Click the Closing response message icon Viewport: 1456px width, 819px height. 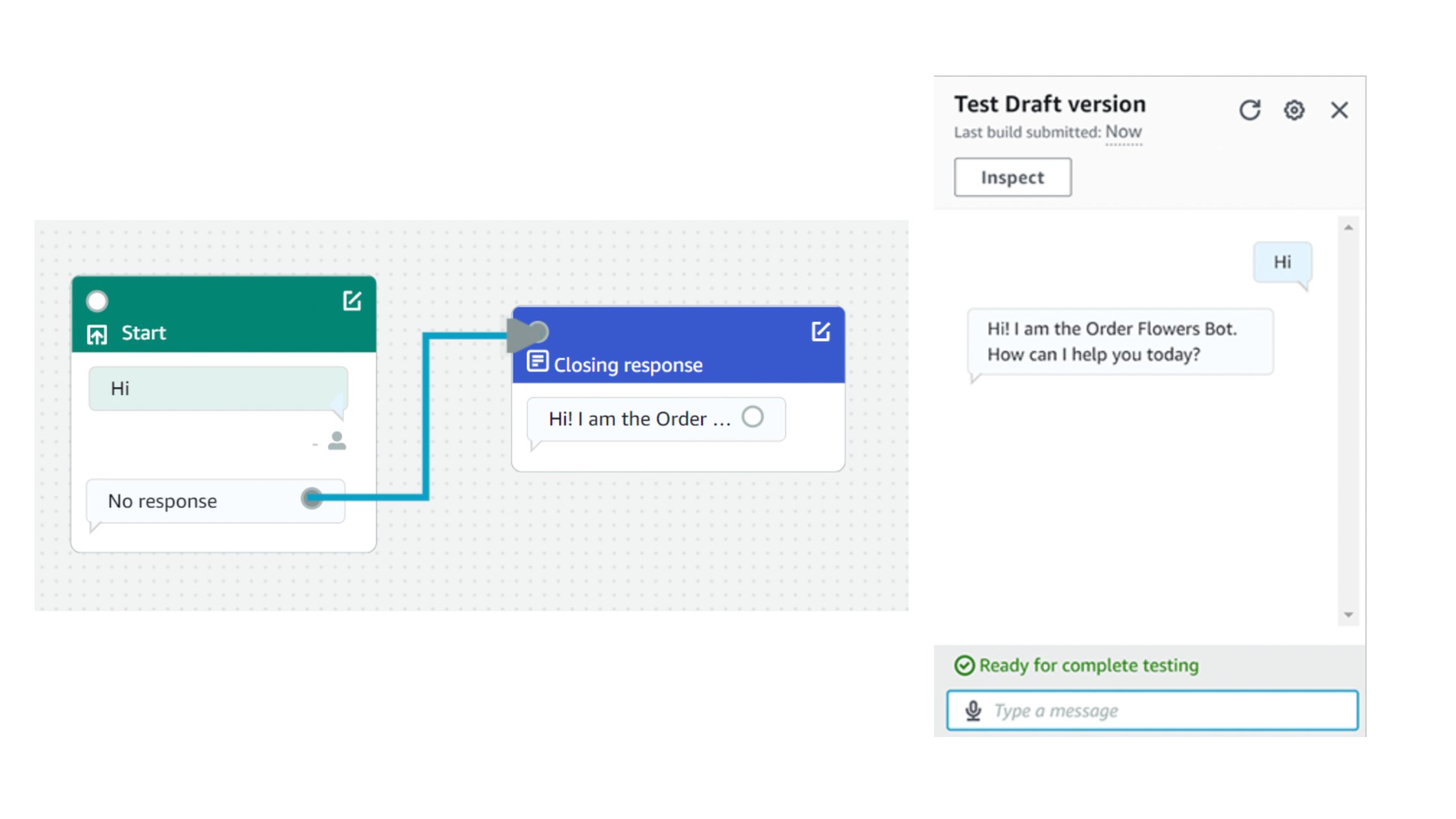[538, 361]
